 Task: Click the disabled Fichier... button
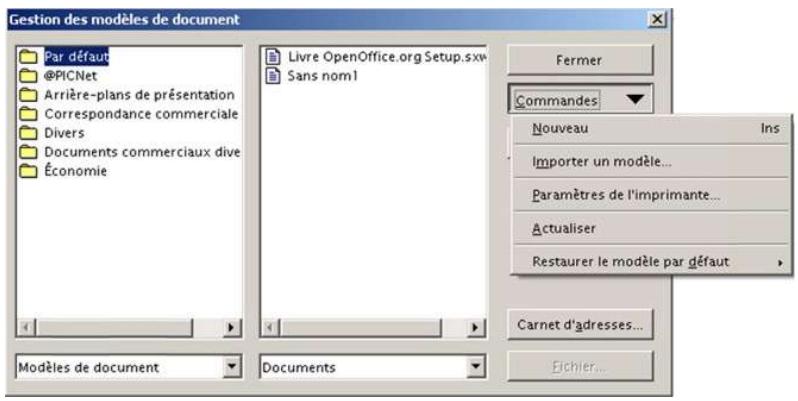(x=580, y=366)
